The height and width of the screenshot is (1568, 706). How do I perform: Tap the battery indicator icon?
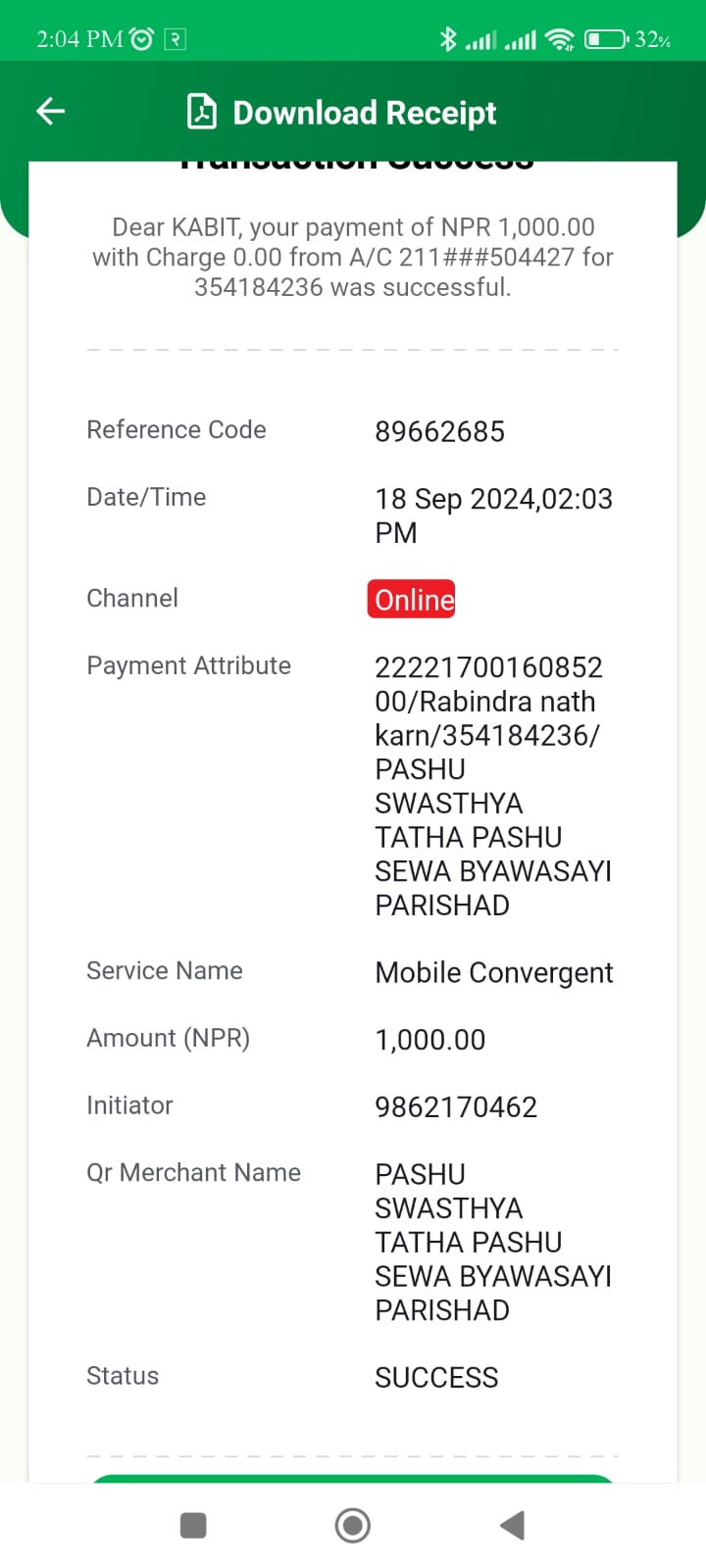click(606, 39)
